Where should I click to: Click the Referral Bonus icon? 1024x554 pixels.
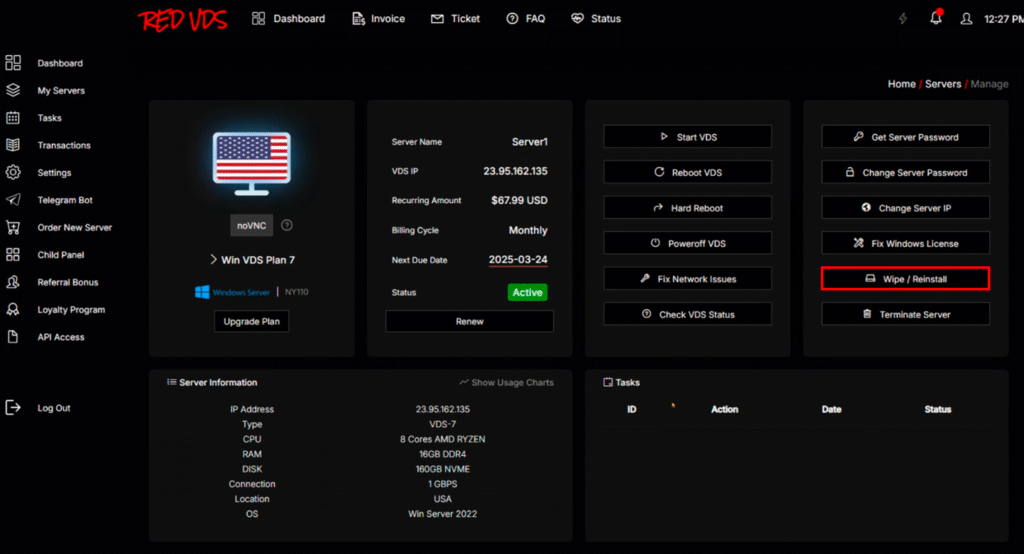(13, 282)
